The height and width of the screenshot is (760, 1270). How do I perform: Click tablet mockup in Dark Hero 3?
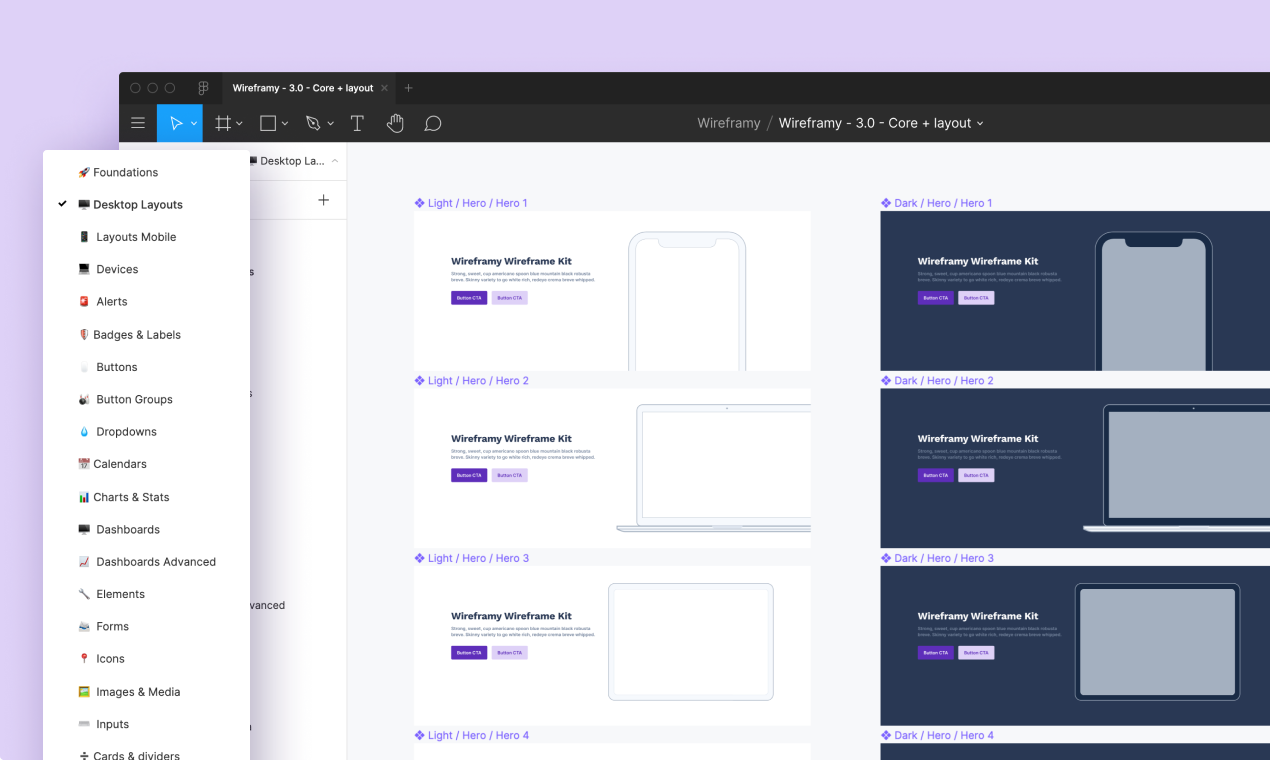pos(1157,641)
